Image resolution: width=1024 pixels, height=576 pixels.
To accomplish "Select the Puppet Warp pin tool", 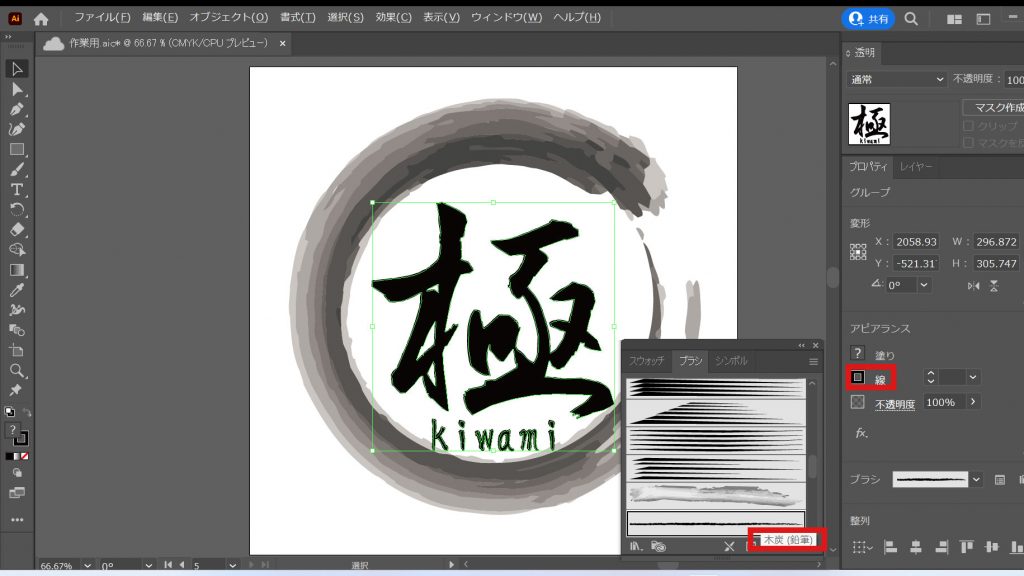I will pos(16,390).
